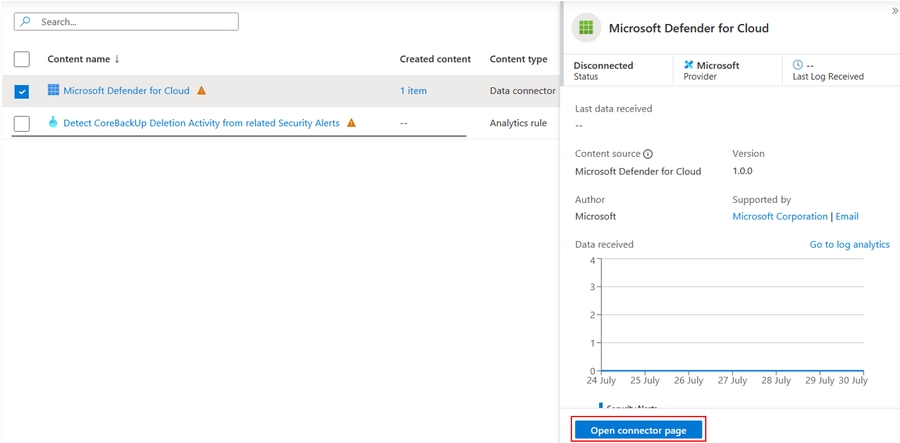Click warning triangle beside Detect CoreBackUp rule
900x443 pixels.
[351, 123]
